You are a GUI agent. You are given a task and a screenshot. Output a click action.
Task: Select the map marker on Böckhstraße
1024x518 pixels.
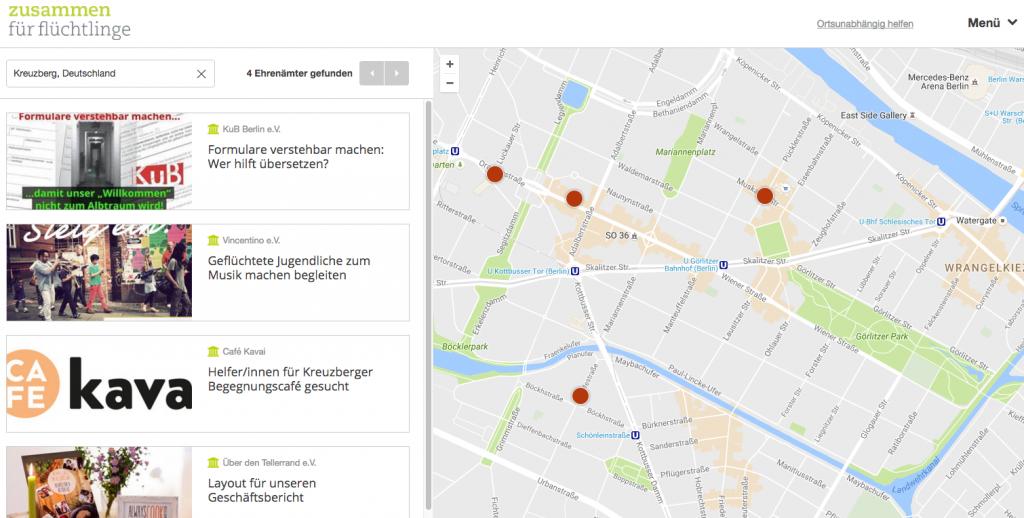pos(580,395)
